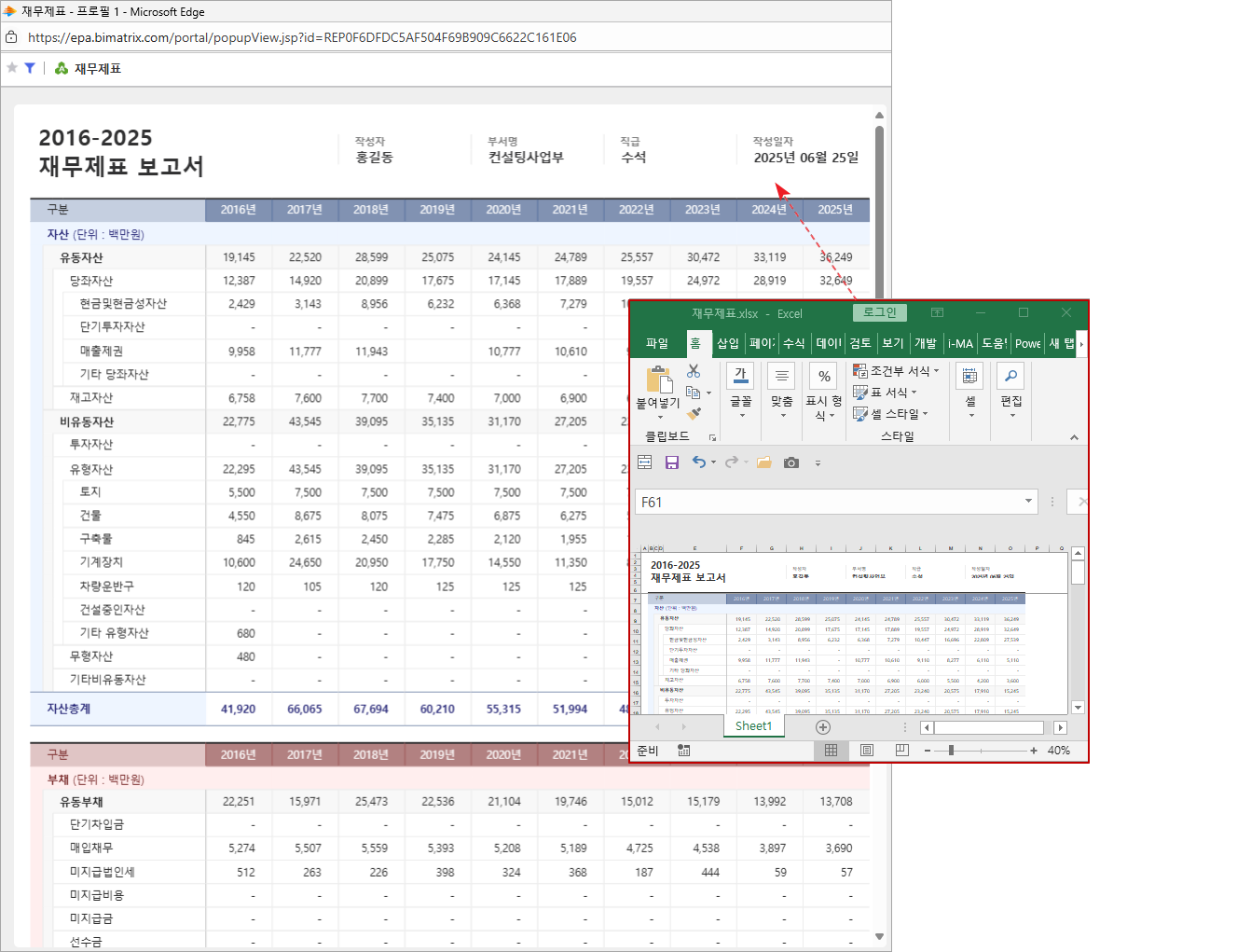Click the Camera icon in quick access toolbar
This screenshot has height=952, width=1251.
click(791, 462)
